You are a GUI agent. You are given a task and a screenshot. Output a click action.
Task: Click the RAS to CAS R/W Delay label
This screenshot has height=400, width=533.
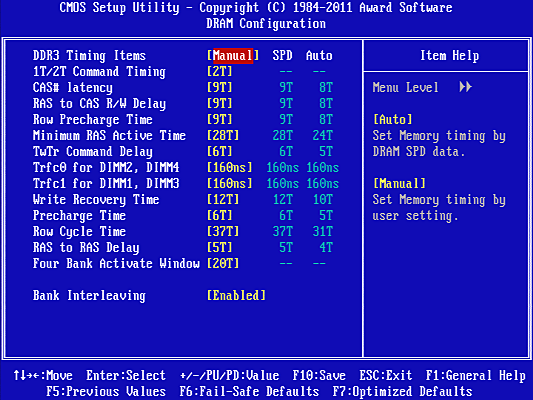pos(99,104)
